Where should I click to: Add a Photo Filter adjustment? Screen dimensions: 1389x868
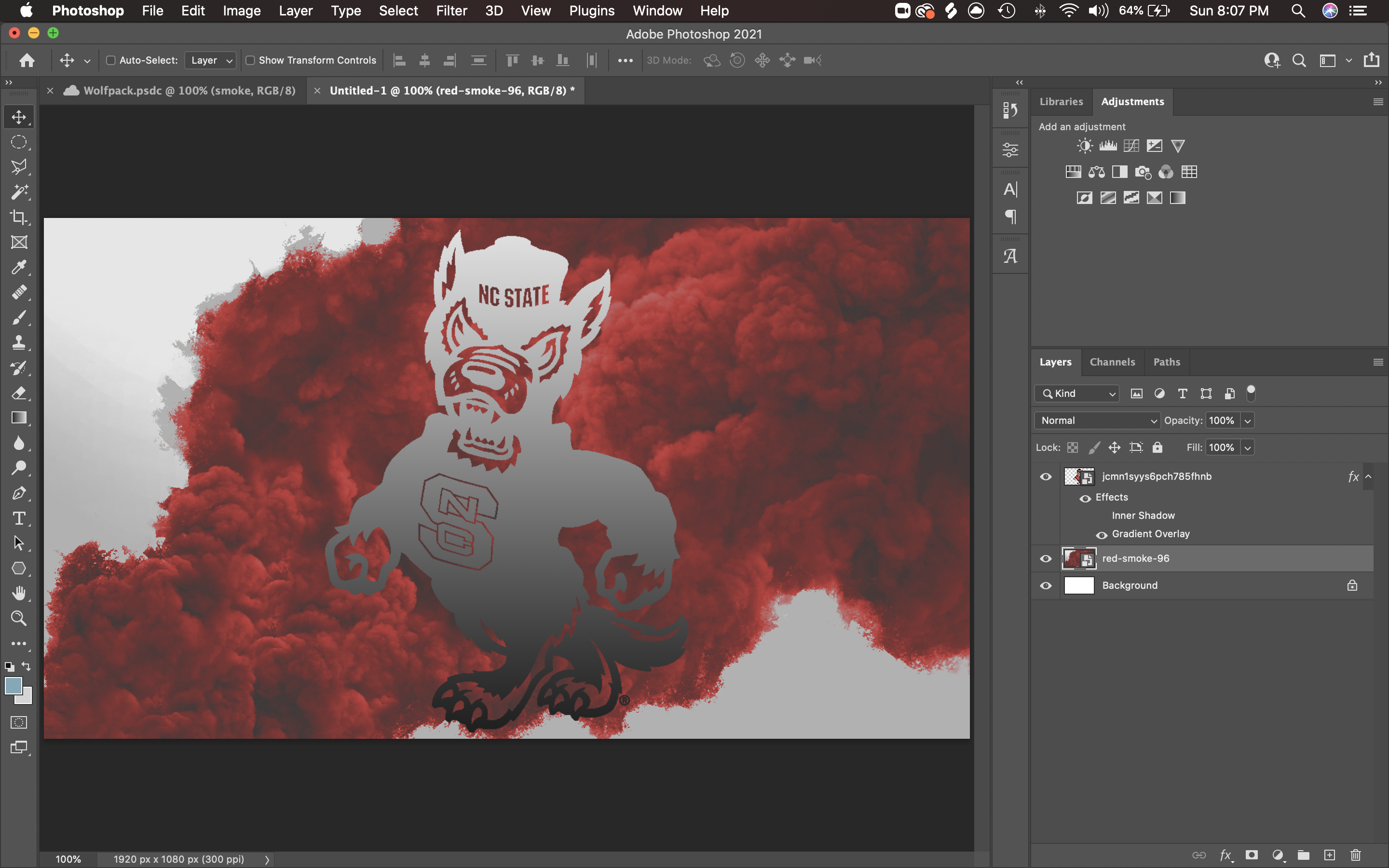coord(1143,172)
